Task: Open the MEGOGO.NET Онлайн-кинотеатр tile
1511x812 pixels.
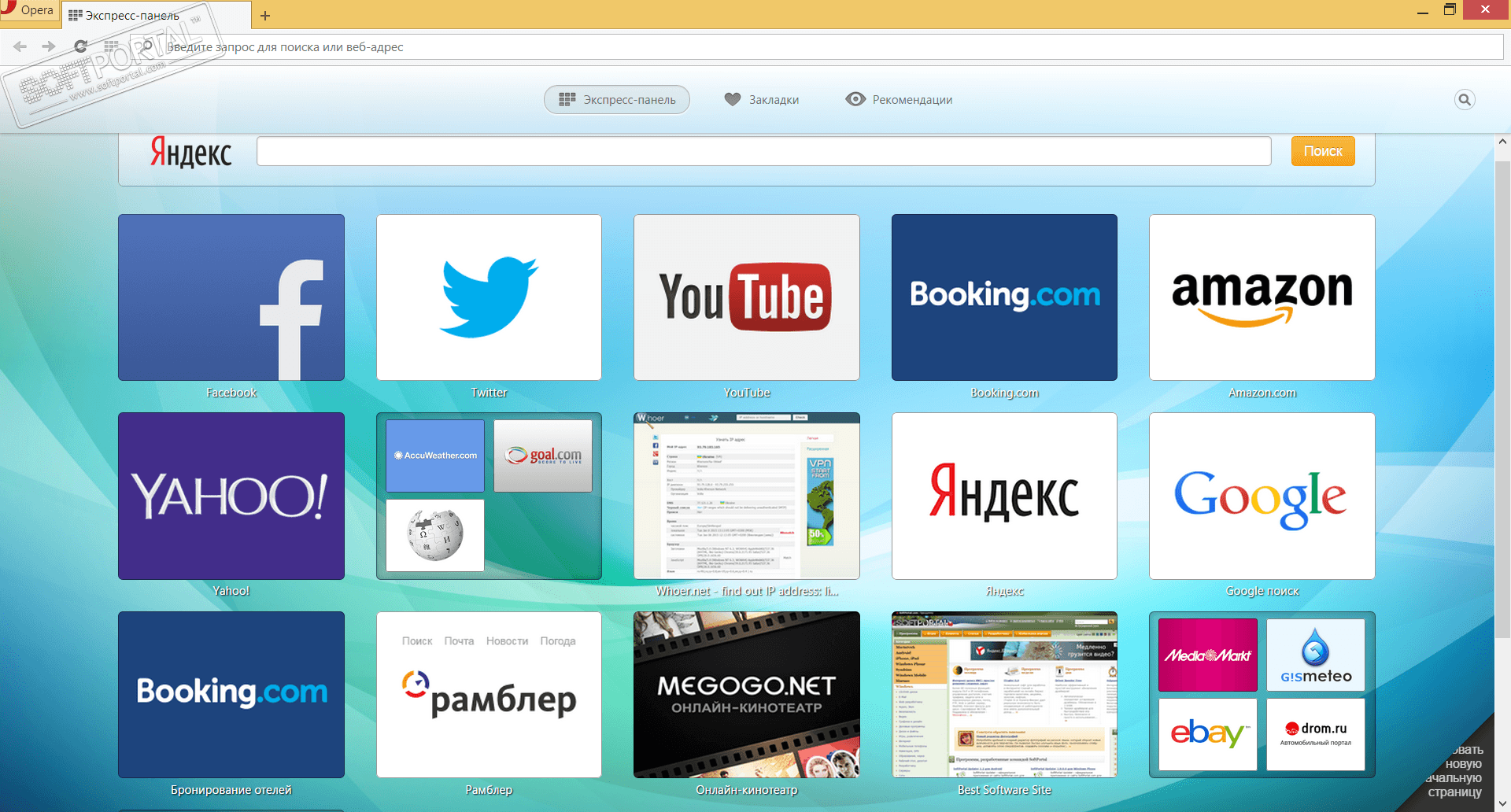Action: coord(747,695)
